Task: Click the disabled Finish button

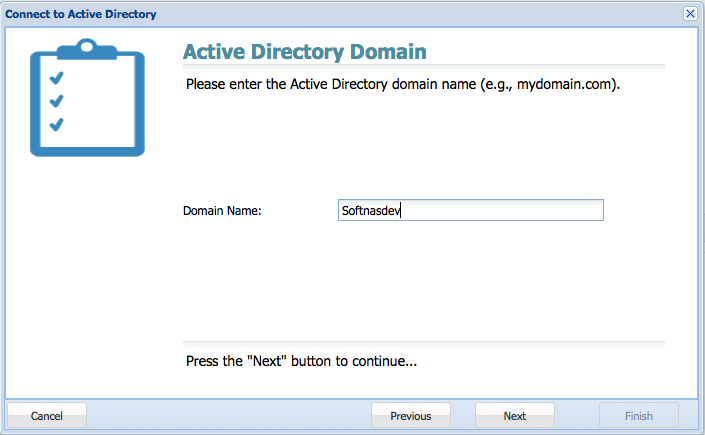Action: (x=638, y=416)
